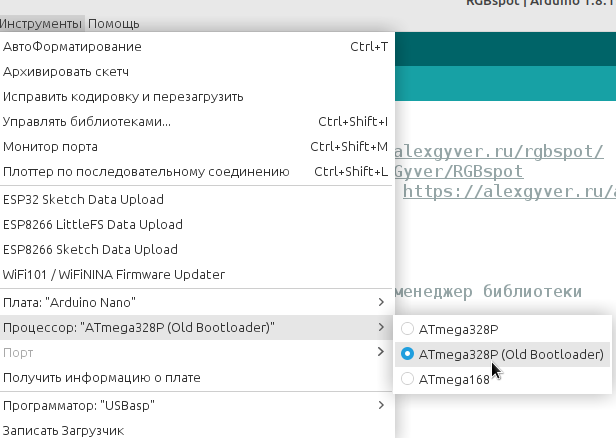Open Управлять библиотеками...
Screen dimensions: 616x438
196,122
